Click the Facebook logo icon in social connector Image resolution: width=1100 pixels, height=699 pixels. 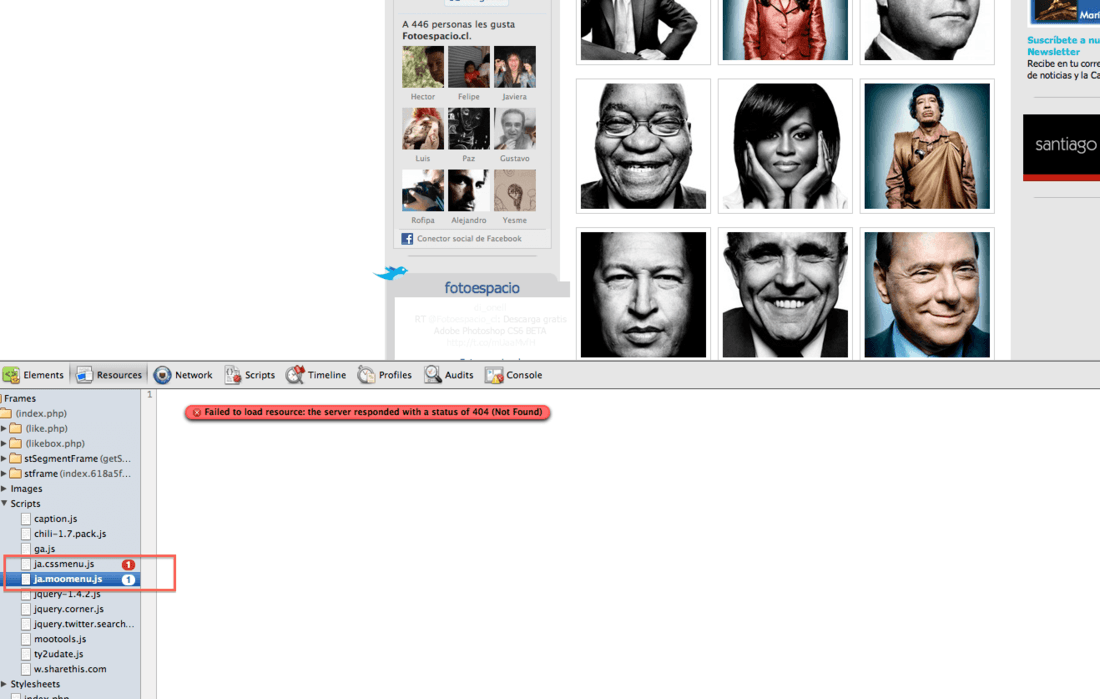407,239
